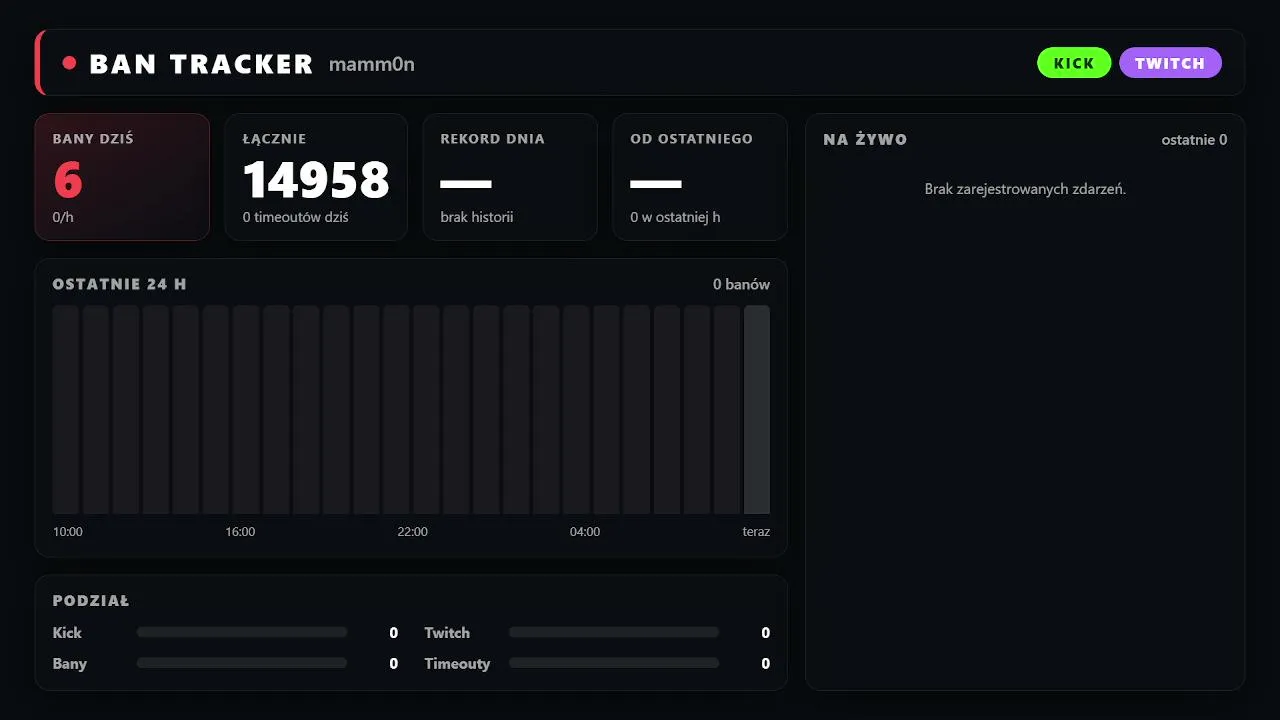The image size is (1280, 720).
Task: Click the Bany row value 0
Action: pyautogui.click(x=394, y=664)
